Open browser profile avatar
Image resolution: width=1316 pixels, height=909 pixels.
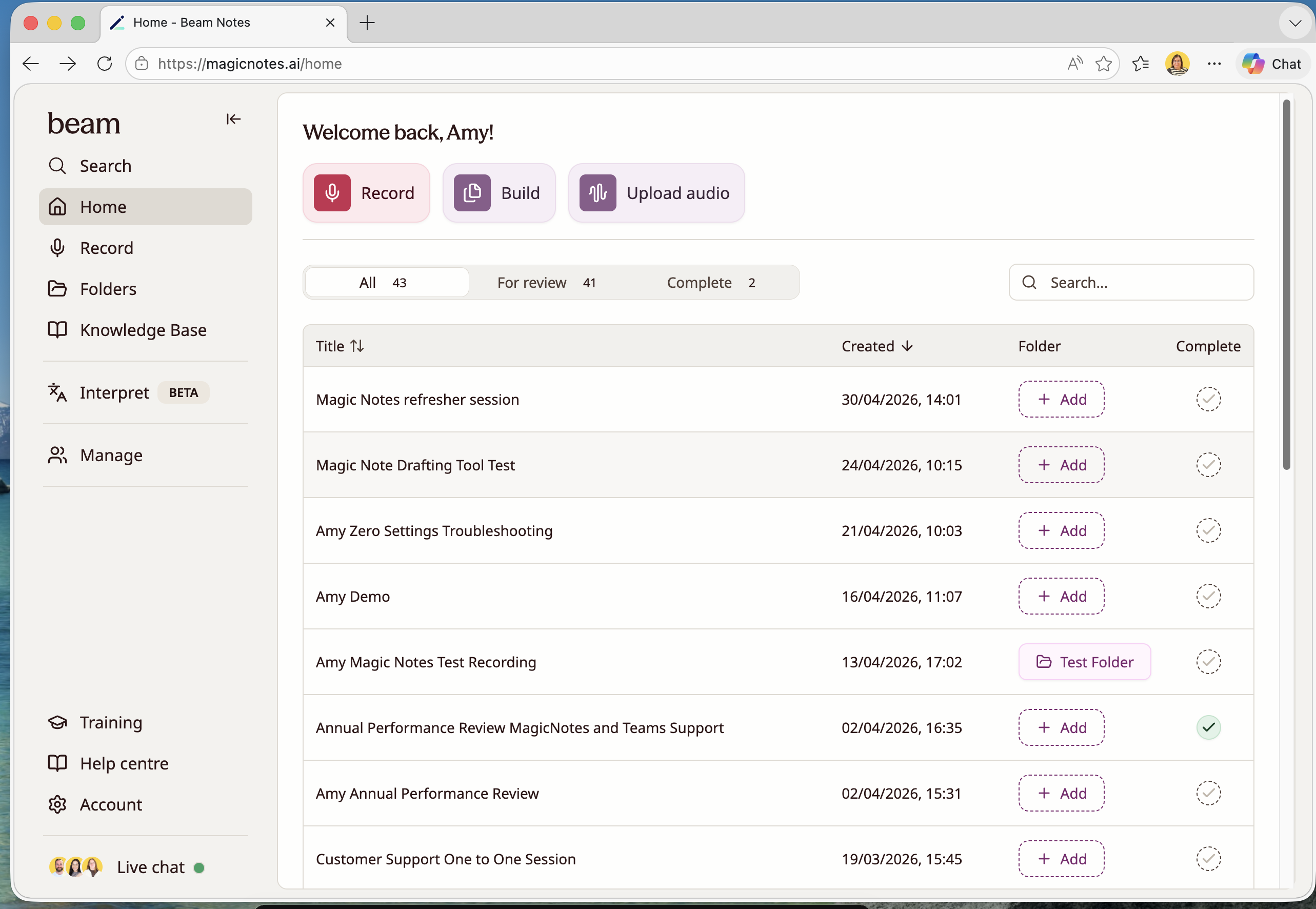coord(1177,64)
